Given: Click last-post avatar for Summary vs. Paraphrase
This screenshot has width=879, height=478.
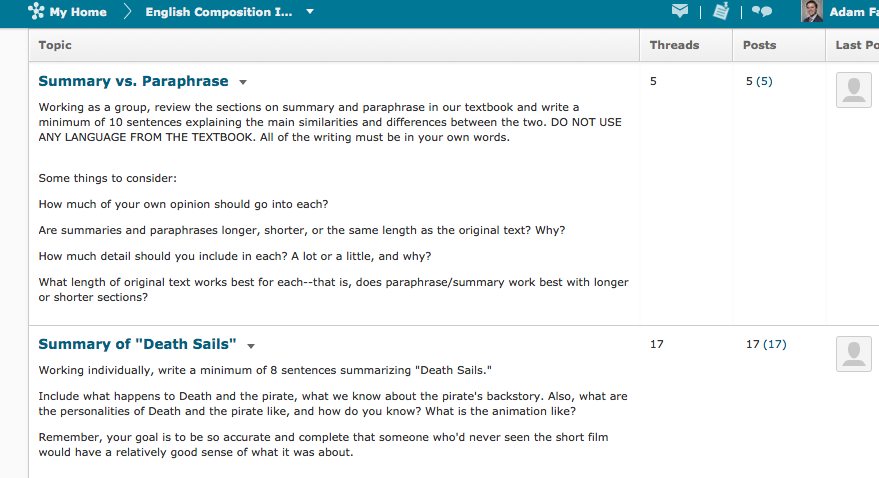Looking at the screenshot, I should point(853,90).
